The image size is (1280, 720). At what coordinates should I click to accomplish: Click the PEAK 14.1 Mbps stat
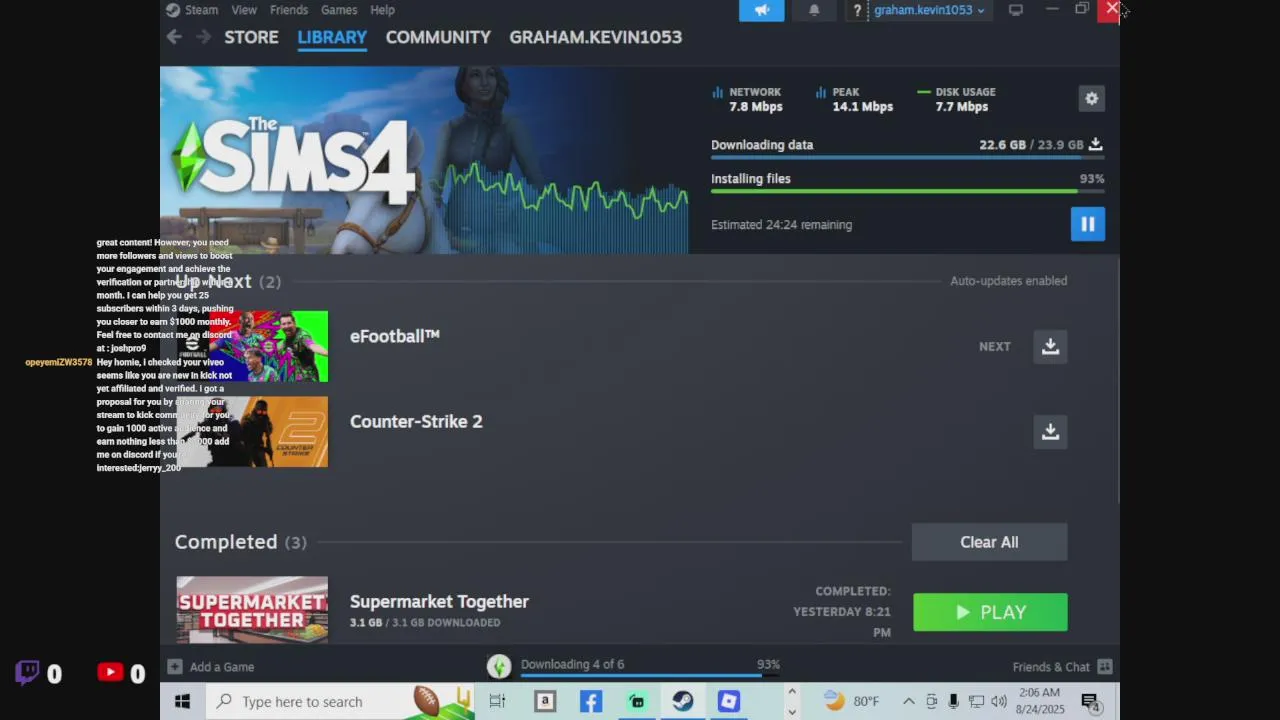855,99
